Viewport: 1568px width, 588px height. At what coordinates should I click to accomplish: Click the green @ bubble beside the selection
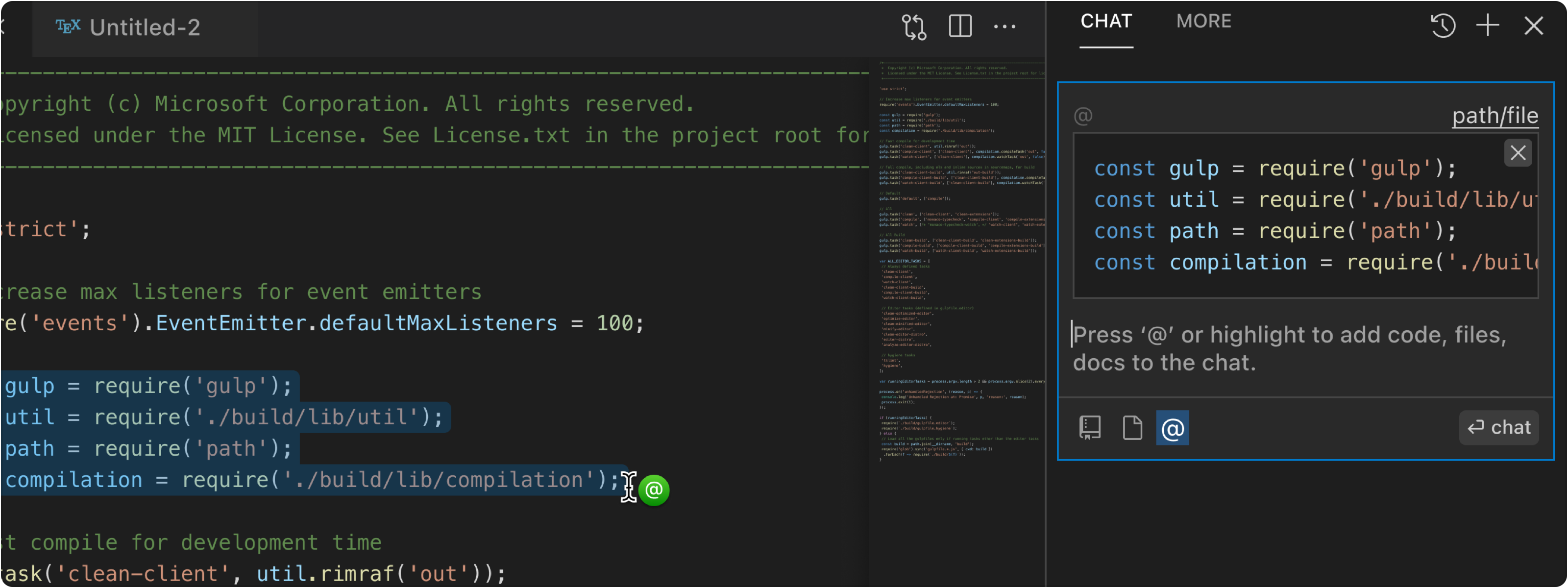tap(654, 490)
